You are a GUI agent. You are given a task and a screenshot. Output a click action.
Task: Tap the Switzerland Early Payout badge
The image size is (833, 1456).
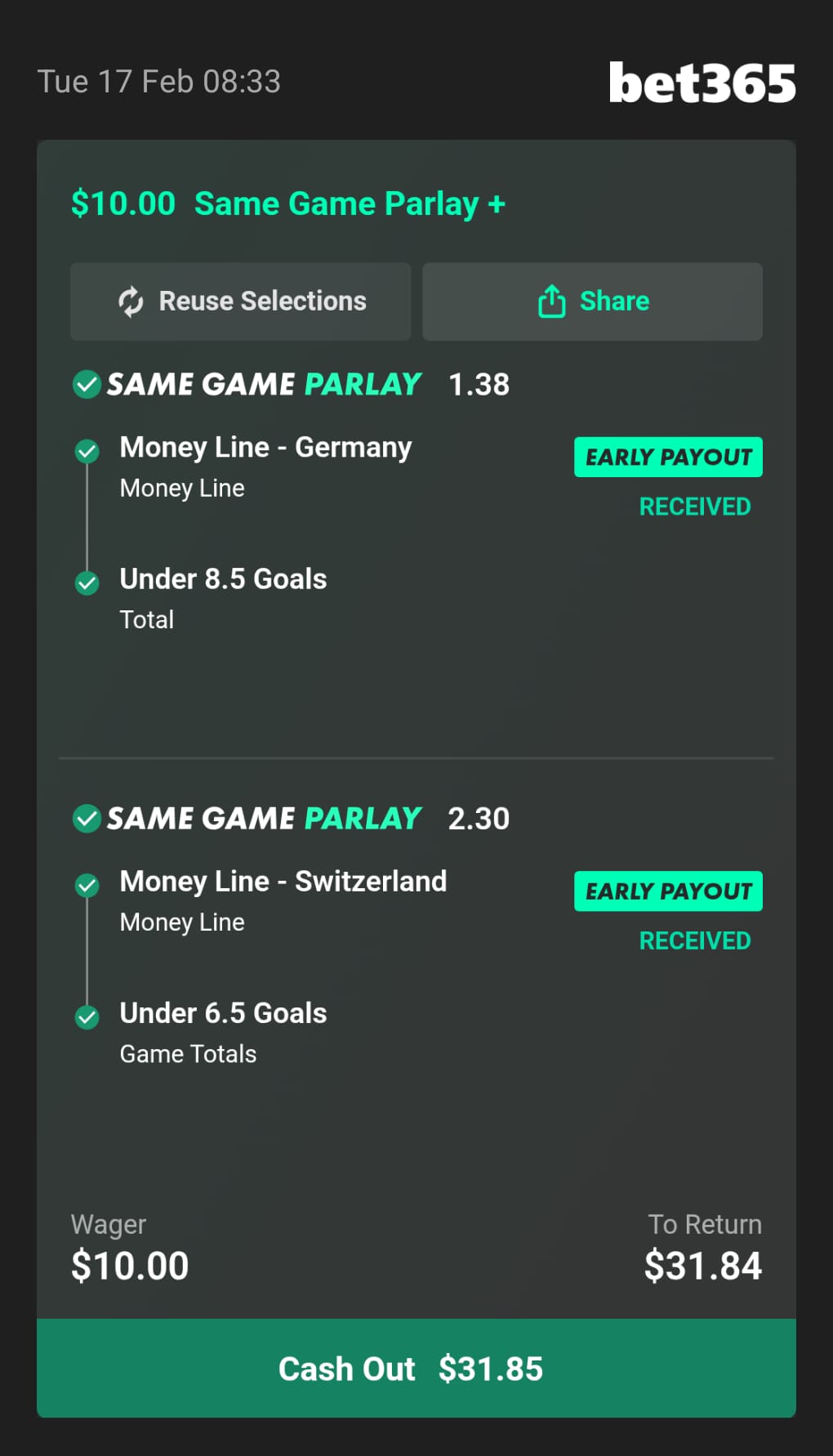668,891
